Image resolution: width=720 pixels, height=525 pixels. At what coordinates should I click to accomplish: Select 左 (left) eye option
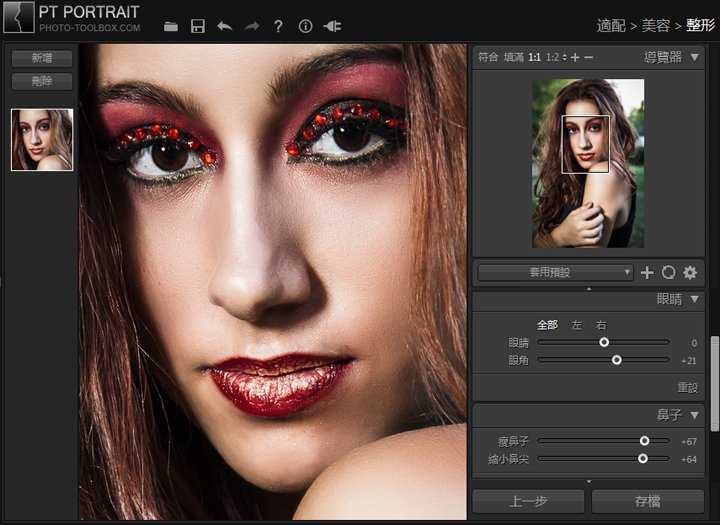577,325
